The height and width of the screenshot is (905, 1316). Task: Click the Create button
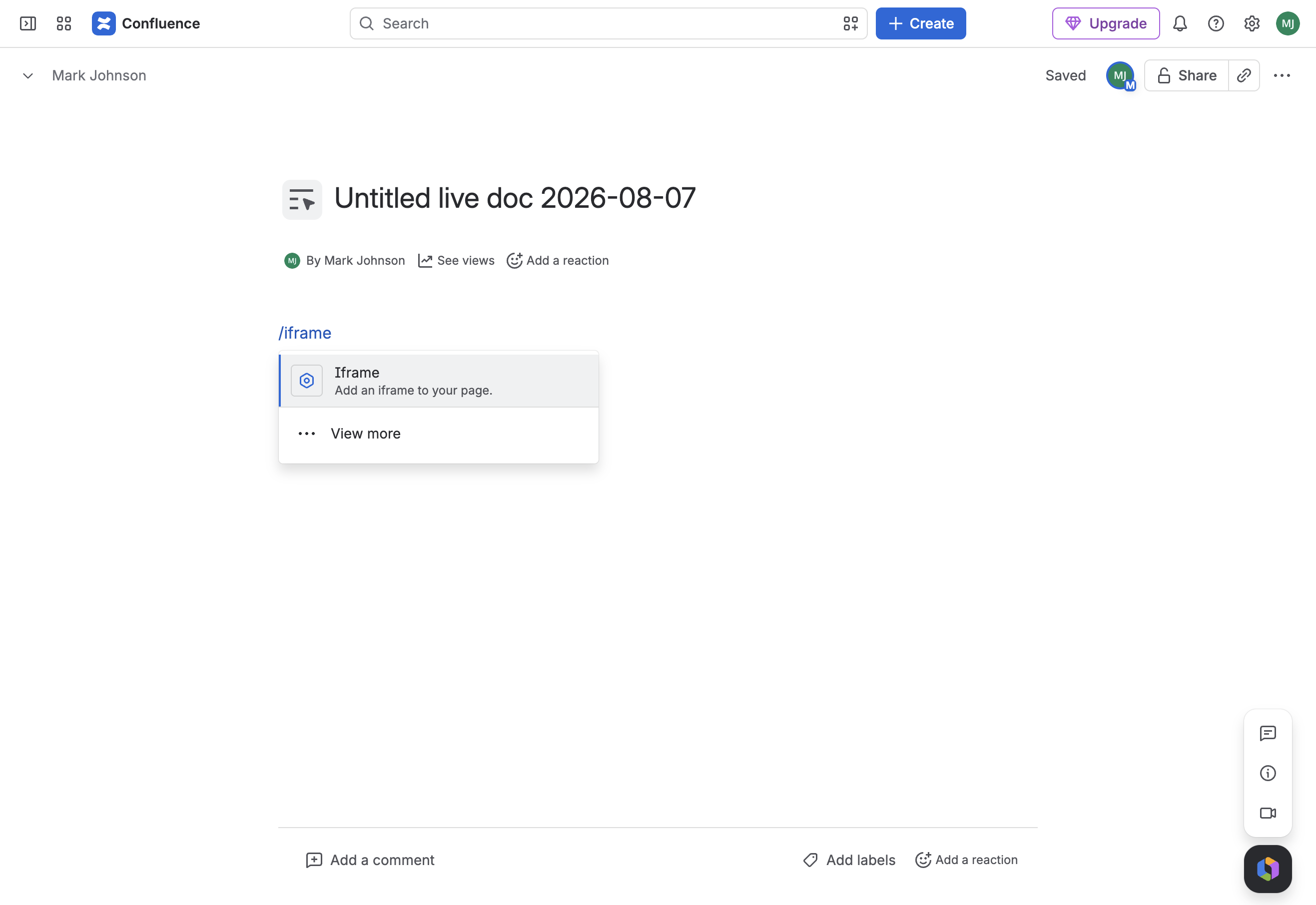[x=921, y=23]
